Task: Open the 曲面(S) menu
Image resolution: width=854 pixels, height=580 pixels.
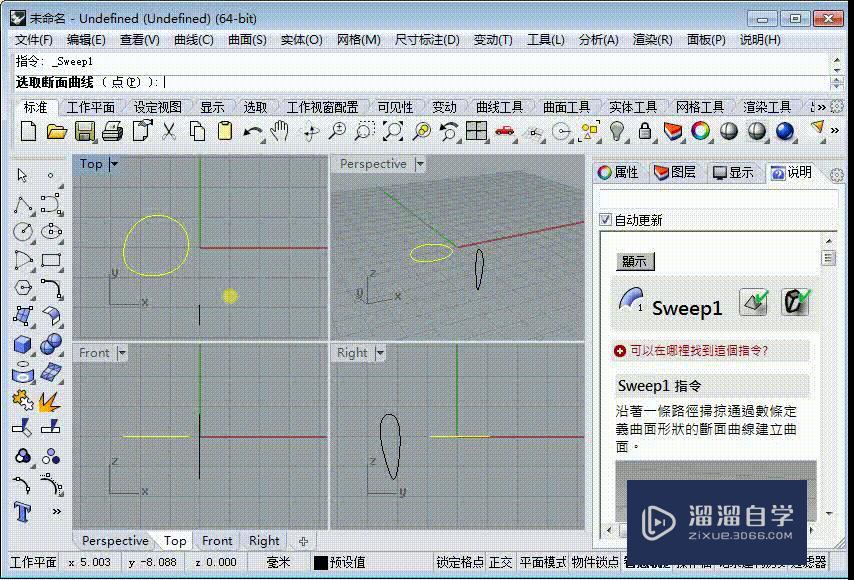Action: pos(247,40)
